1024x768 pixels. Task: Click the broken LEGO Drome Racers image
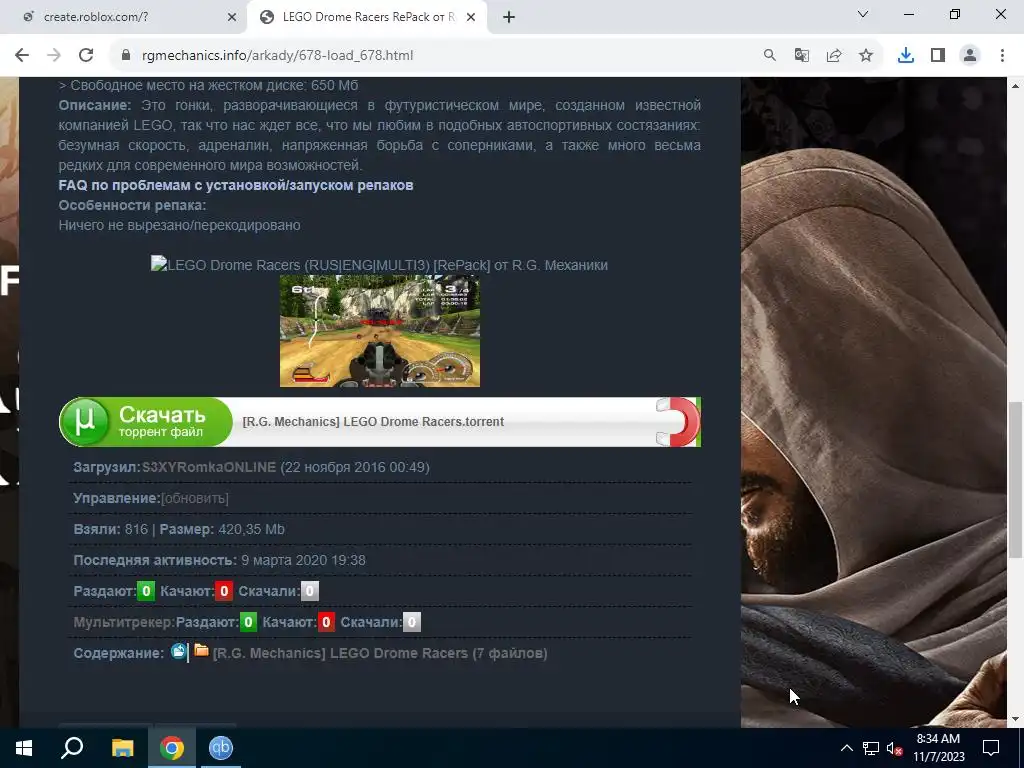(379, 265)
